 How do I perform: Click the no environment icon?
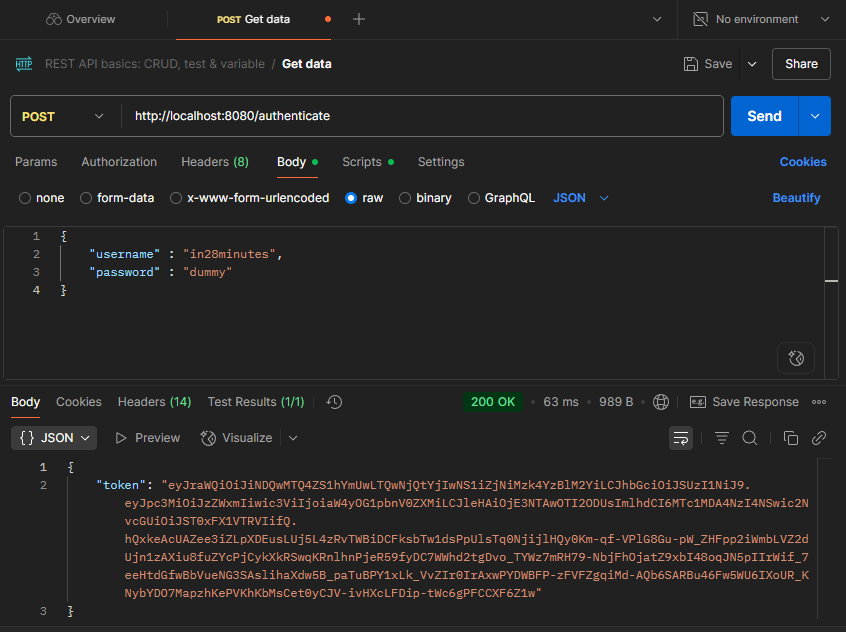(700, 19)
